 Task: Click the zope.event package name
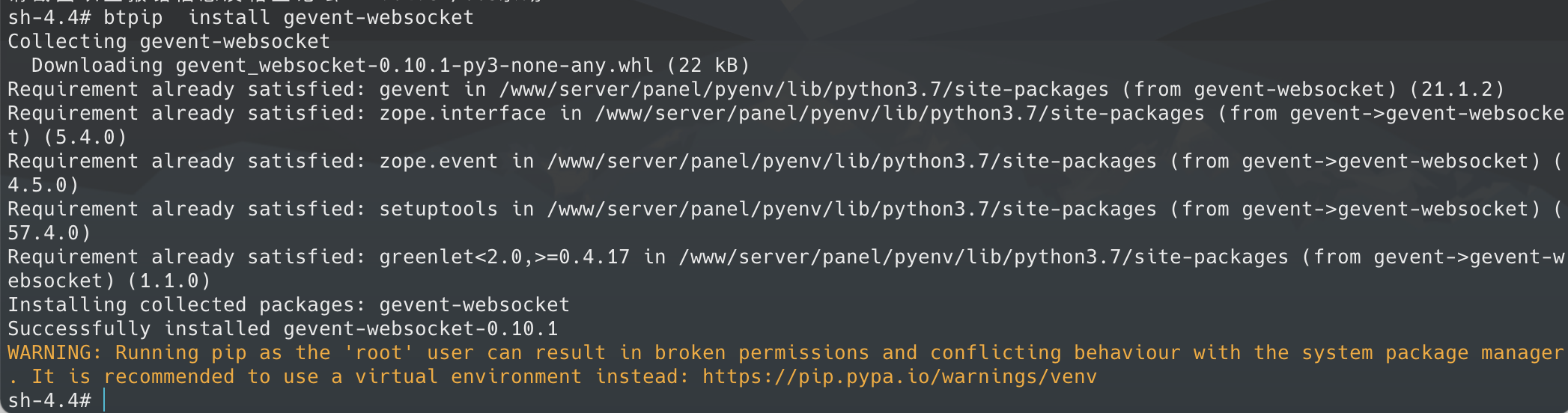438,161
